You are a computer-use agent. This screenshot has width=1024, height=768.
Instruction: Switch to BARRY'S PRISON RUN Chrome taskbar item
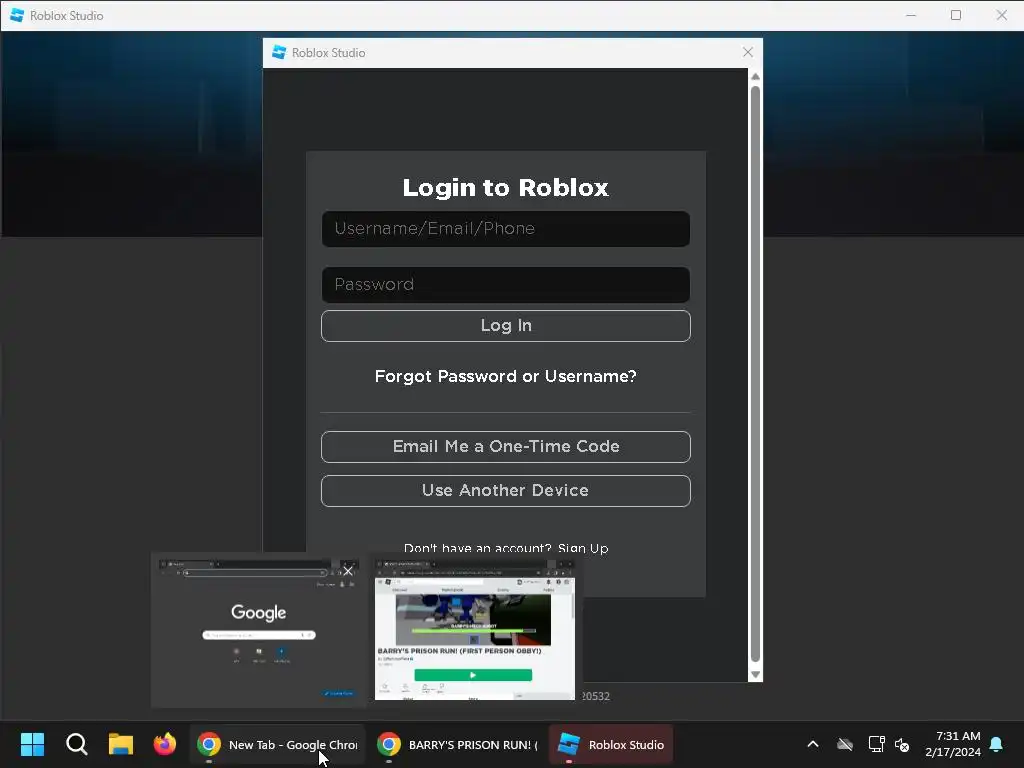pos(456,744)
